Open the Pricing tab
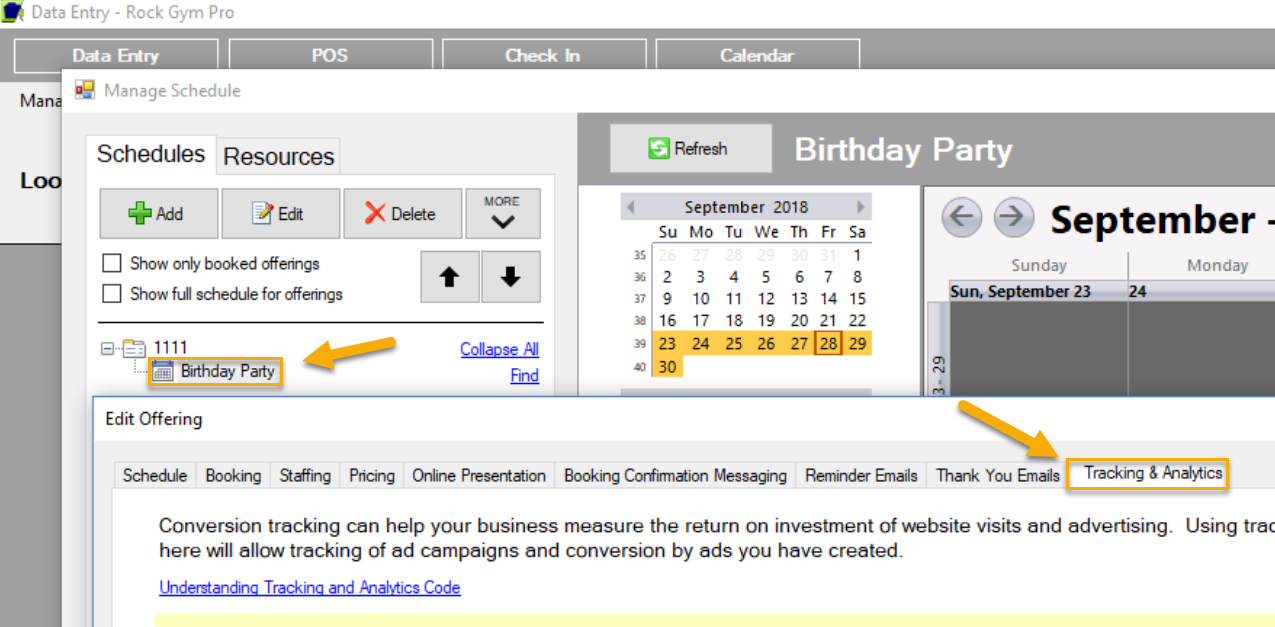 point(372,476)
